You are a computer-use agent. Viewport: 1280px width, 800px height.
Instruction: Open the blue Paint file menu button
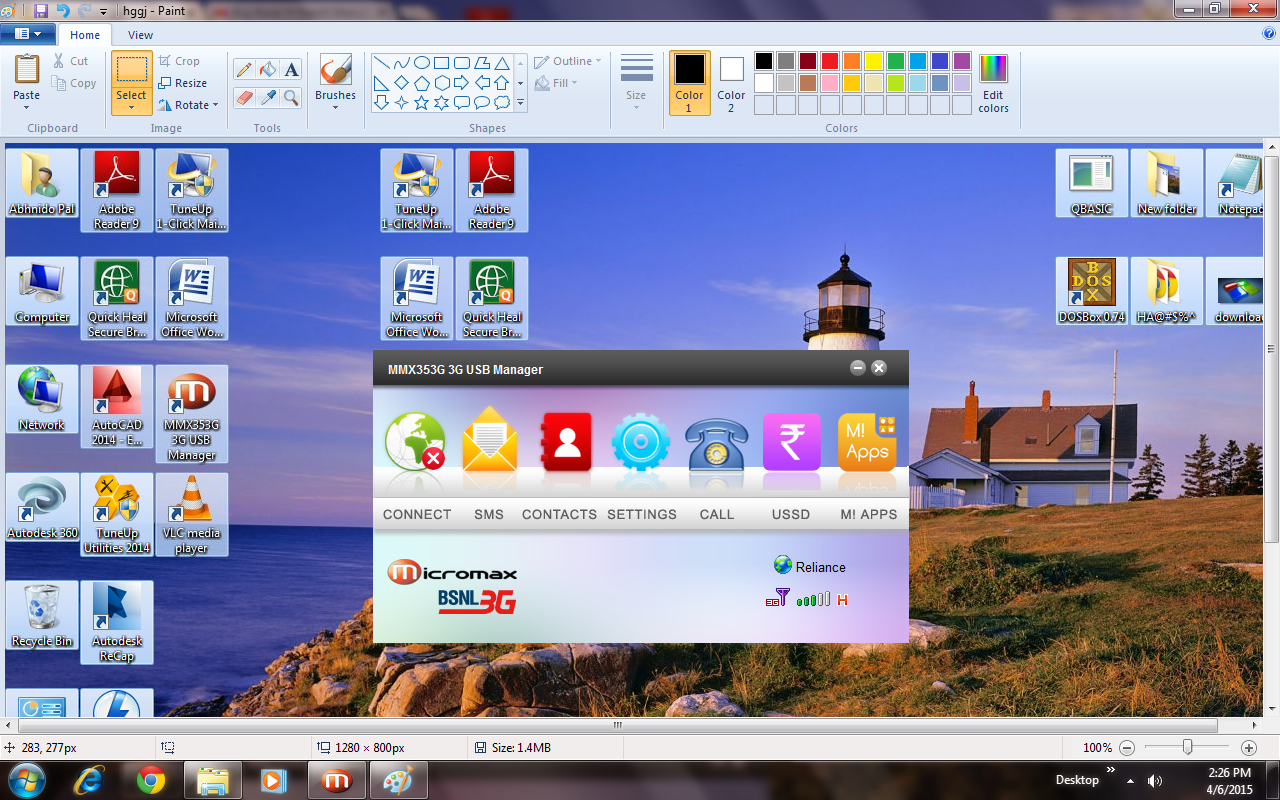point(27,34)
